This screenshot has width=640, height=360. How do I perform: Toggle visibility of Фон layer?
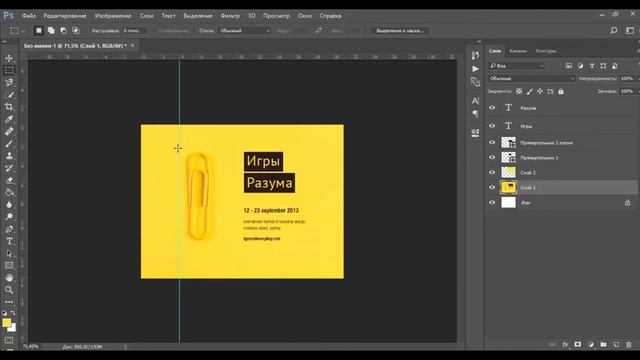[492, 202]
